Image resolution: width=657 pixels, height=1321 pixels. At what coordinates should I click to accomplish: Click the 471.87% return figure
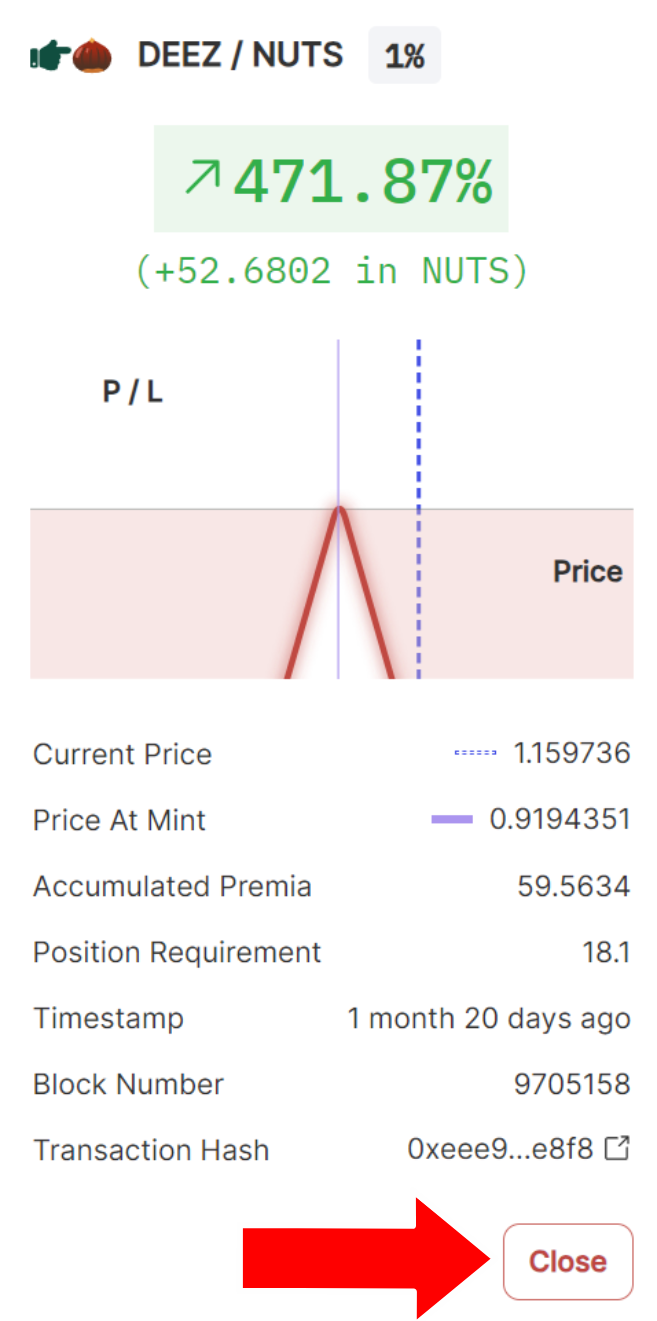tap(363, 181)
